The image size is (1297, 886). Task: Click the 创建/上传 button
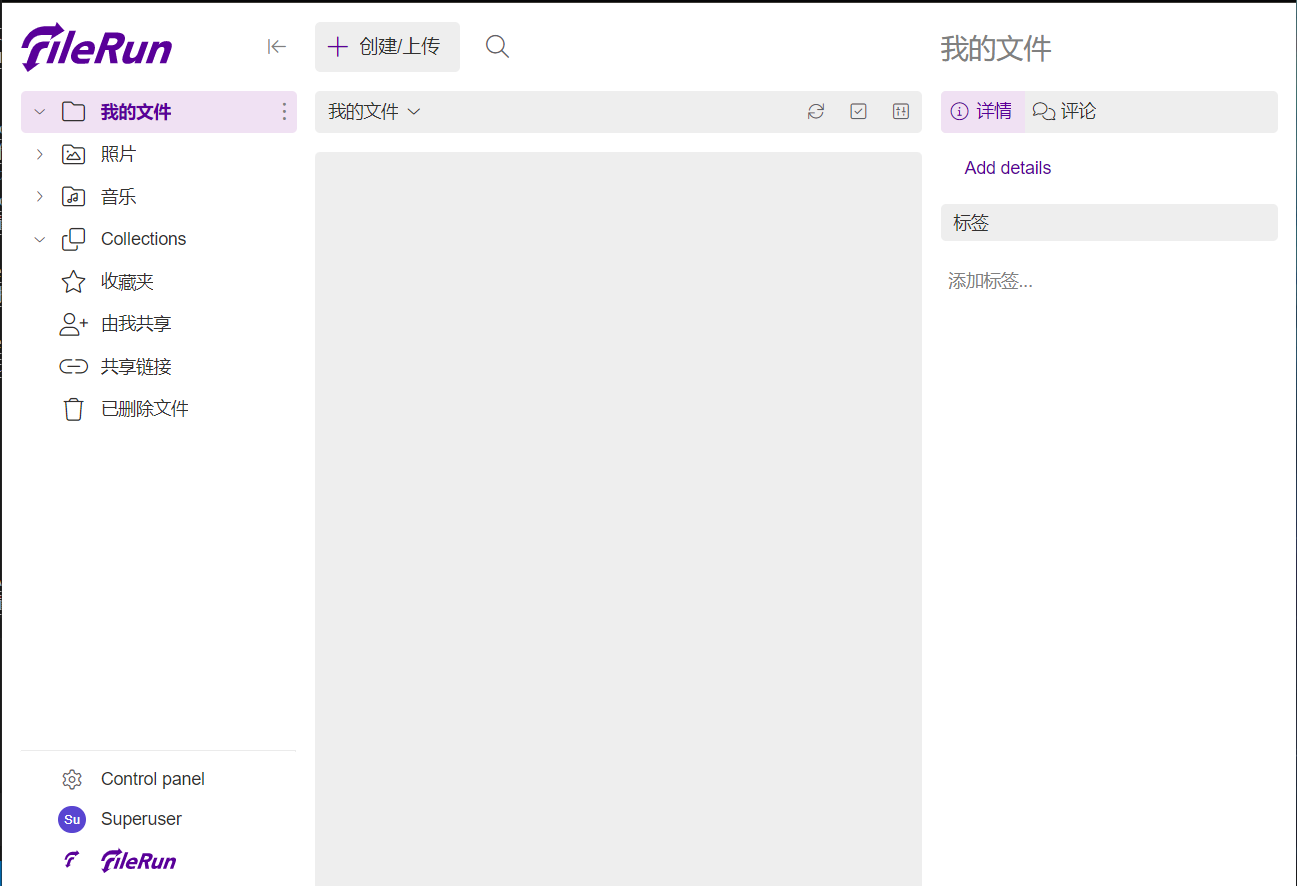pos(387,46)
